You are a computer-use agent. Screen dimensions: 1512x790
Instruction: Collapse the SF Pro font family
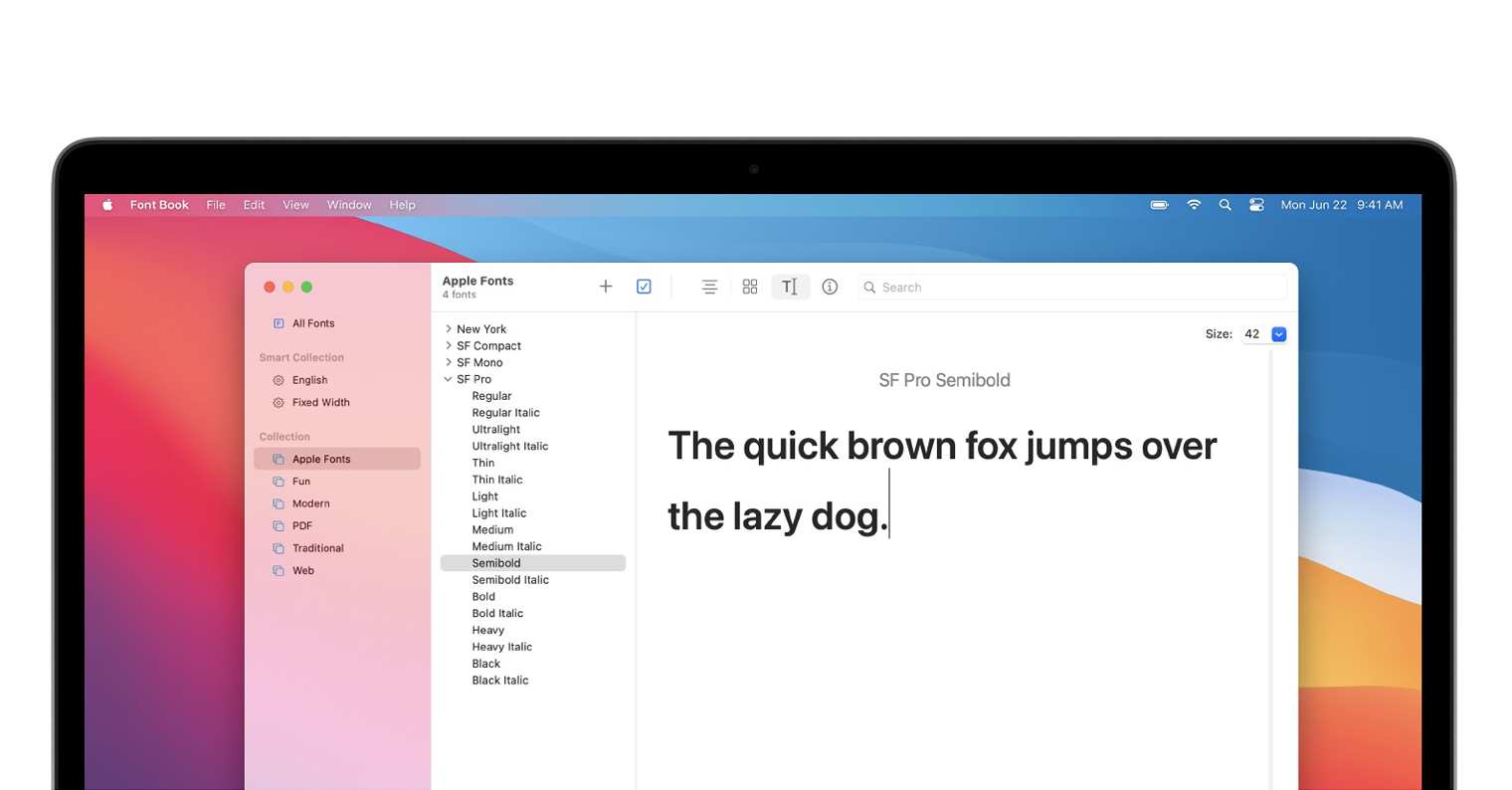point(449,379)
